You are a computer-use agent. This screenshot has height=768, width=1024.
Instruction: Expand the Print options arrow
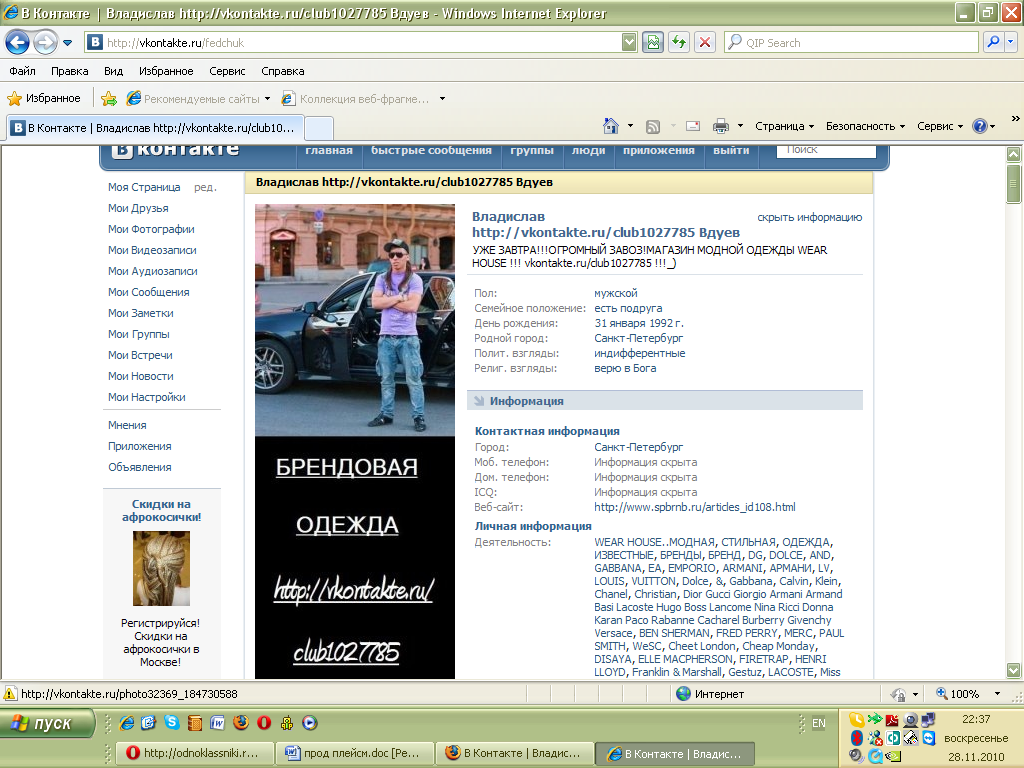click(x=740, y=126)
